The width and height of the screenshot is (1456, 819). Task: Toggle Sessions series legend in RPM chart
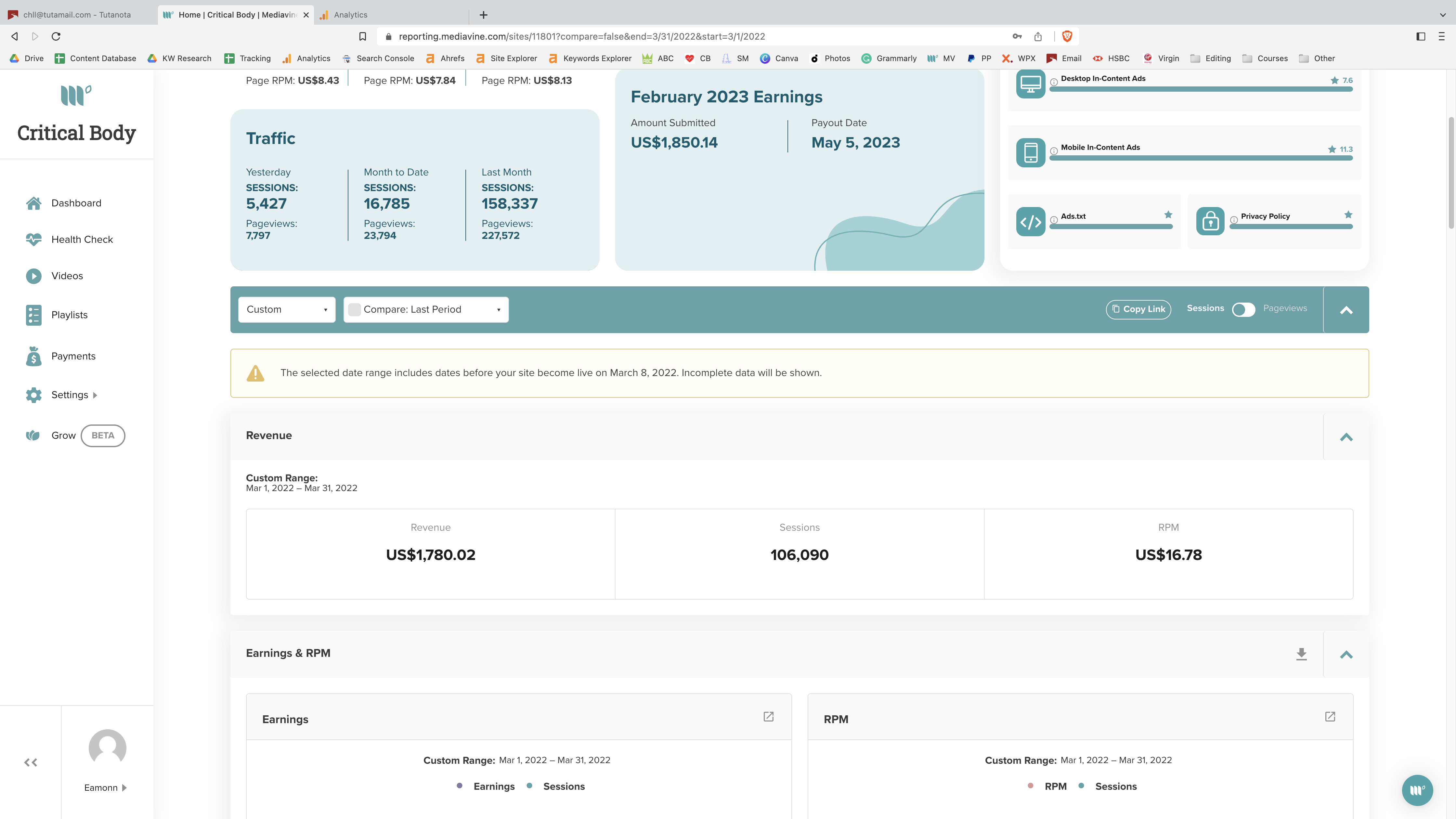click(x=1107, y=786)
